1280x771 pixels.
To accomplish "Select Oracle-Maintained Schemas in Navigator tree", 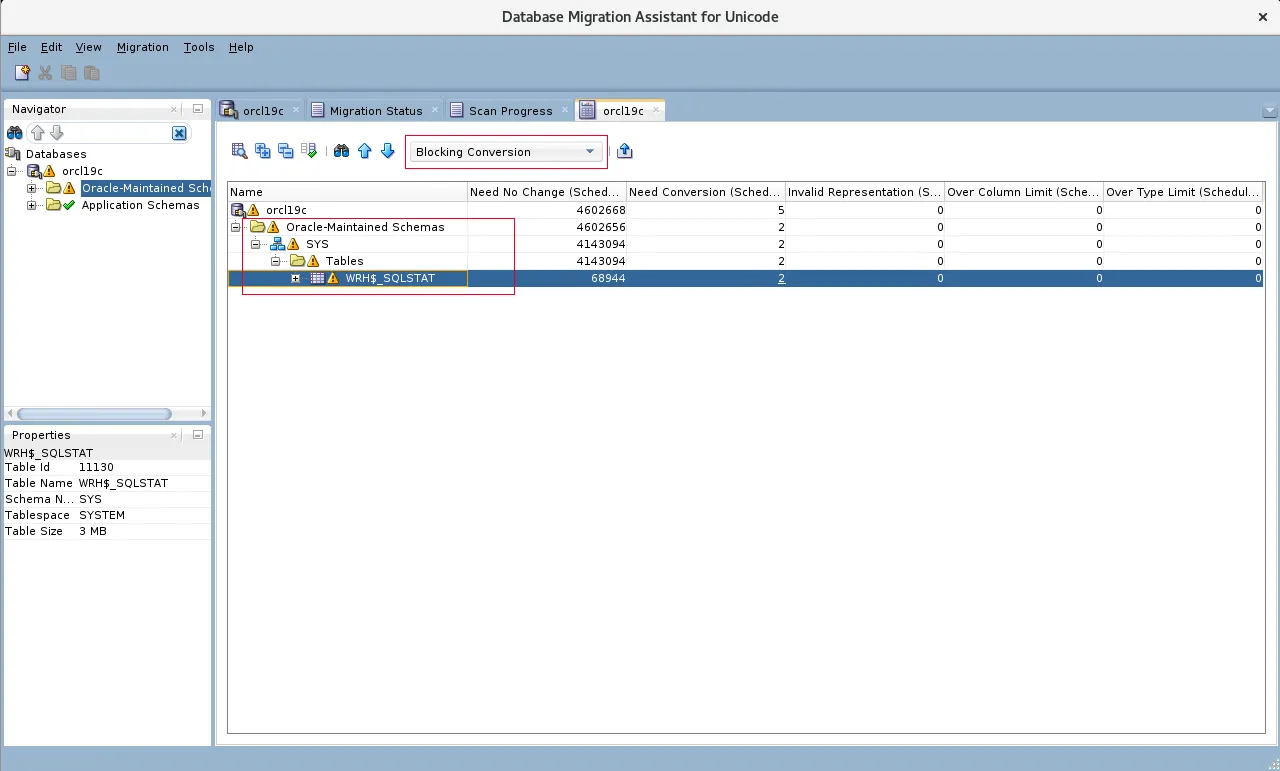I will tap(145, 188).
